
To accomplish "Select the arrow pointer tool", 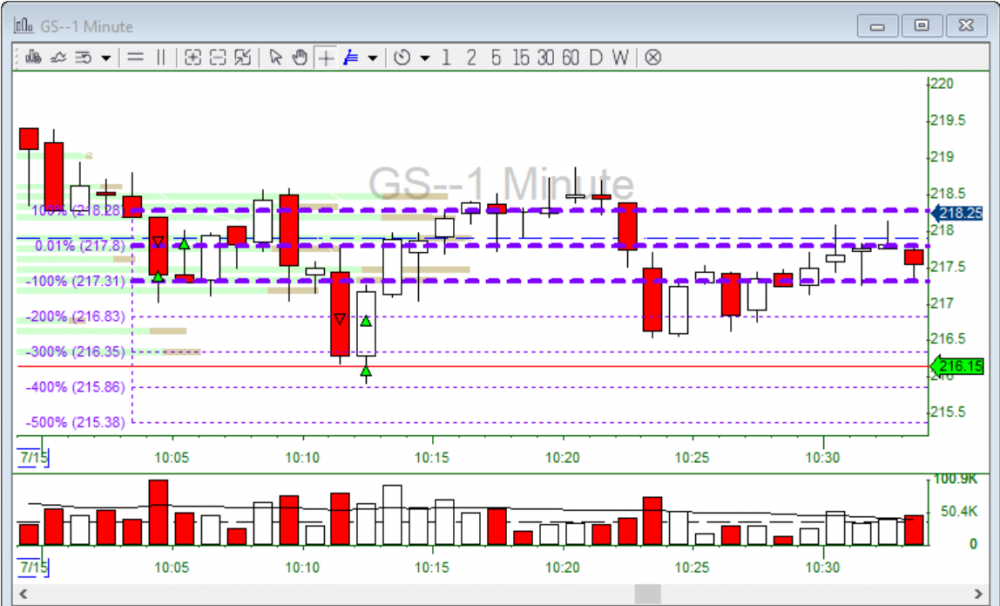I will click(x=276, y=58).
